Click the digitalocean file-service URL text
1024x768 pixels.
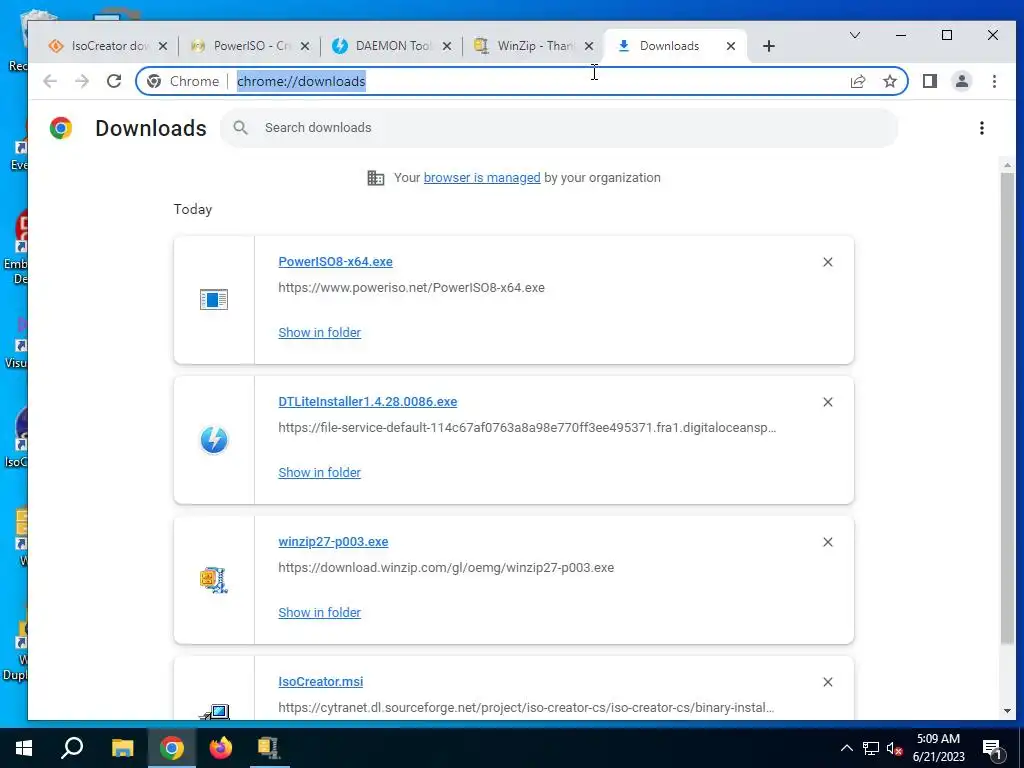(527, 428)
